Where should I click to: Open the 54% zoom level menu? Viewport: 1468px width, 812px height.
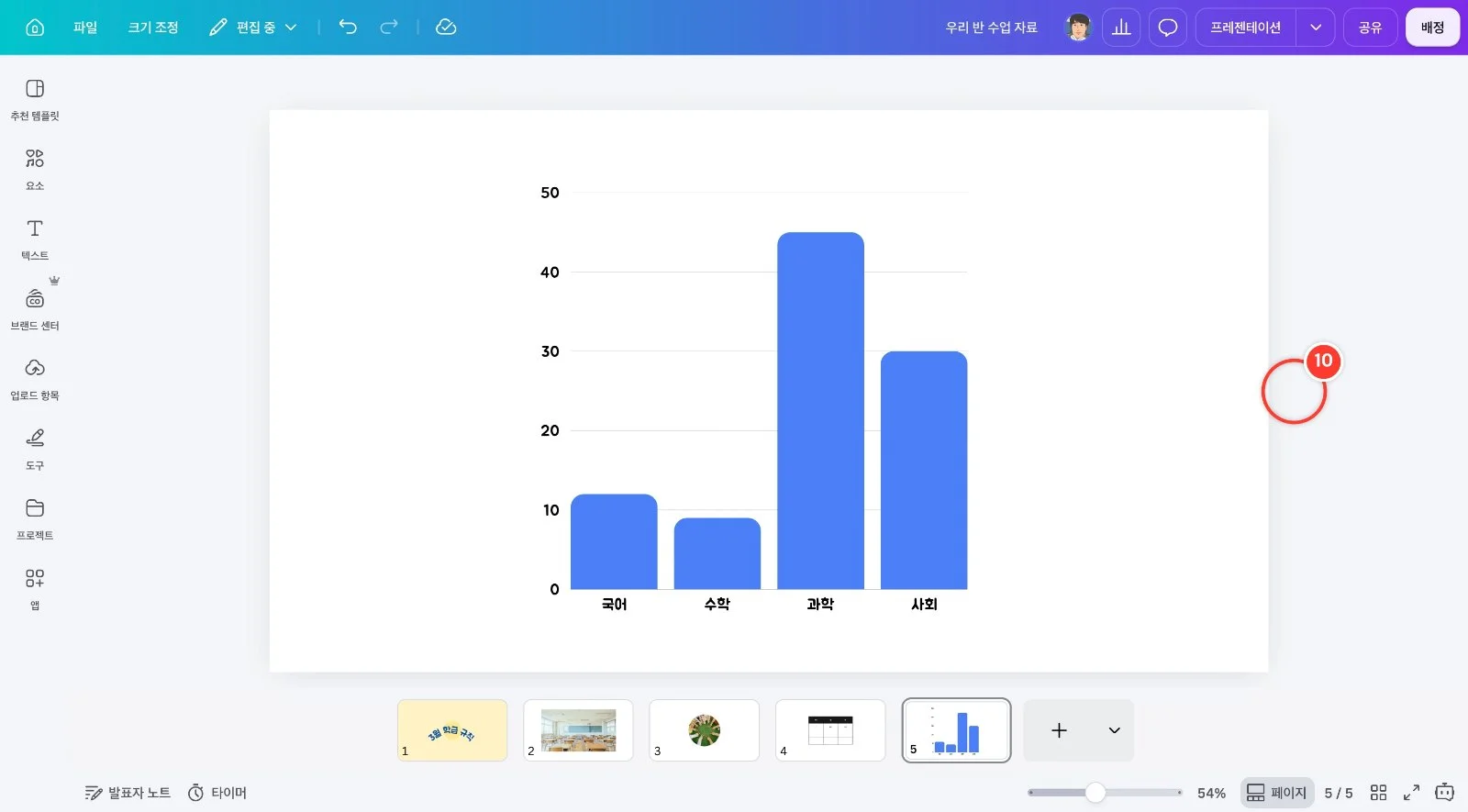(x=1211, y=793)
